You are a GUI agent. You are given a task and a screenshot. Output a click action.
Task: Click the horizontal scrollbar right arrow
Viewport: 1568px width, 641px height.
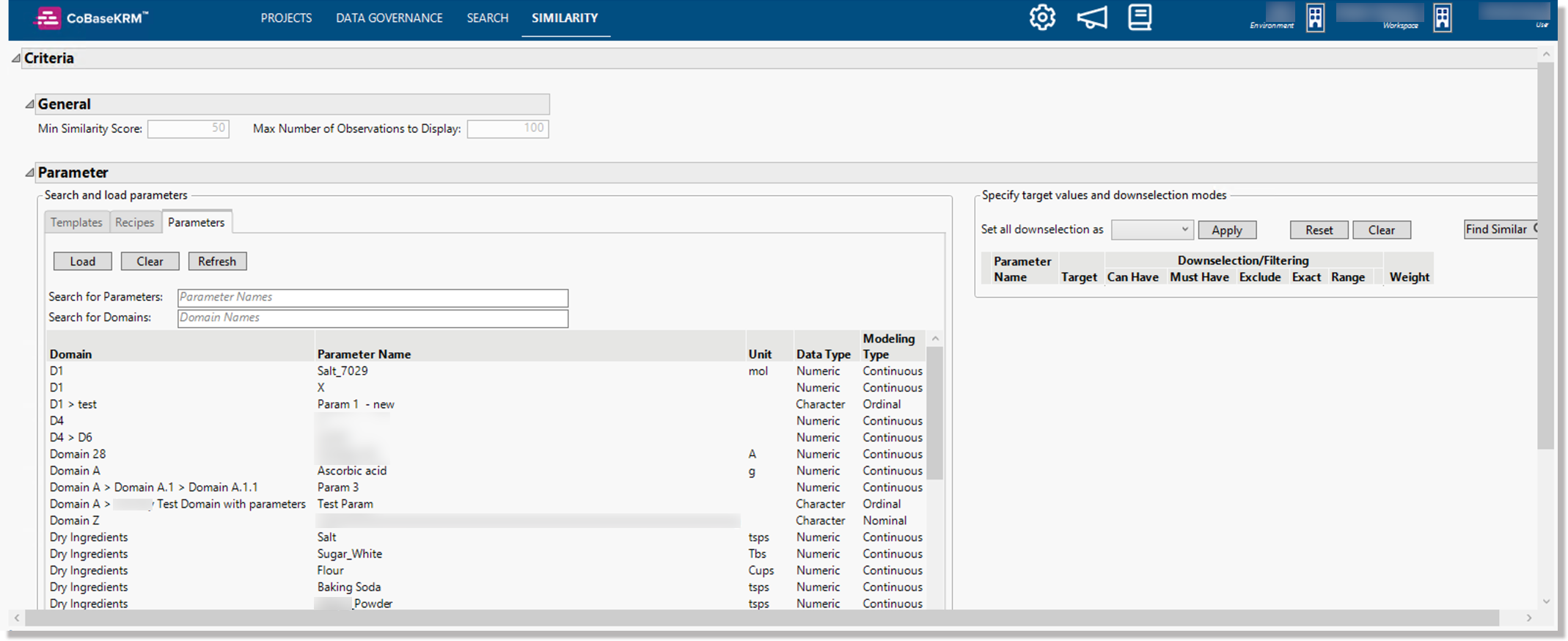1529,618
